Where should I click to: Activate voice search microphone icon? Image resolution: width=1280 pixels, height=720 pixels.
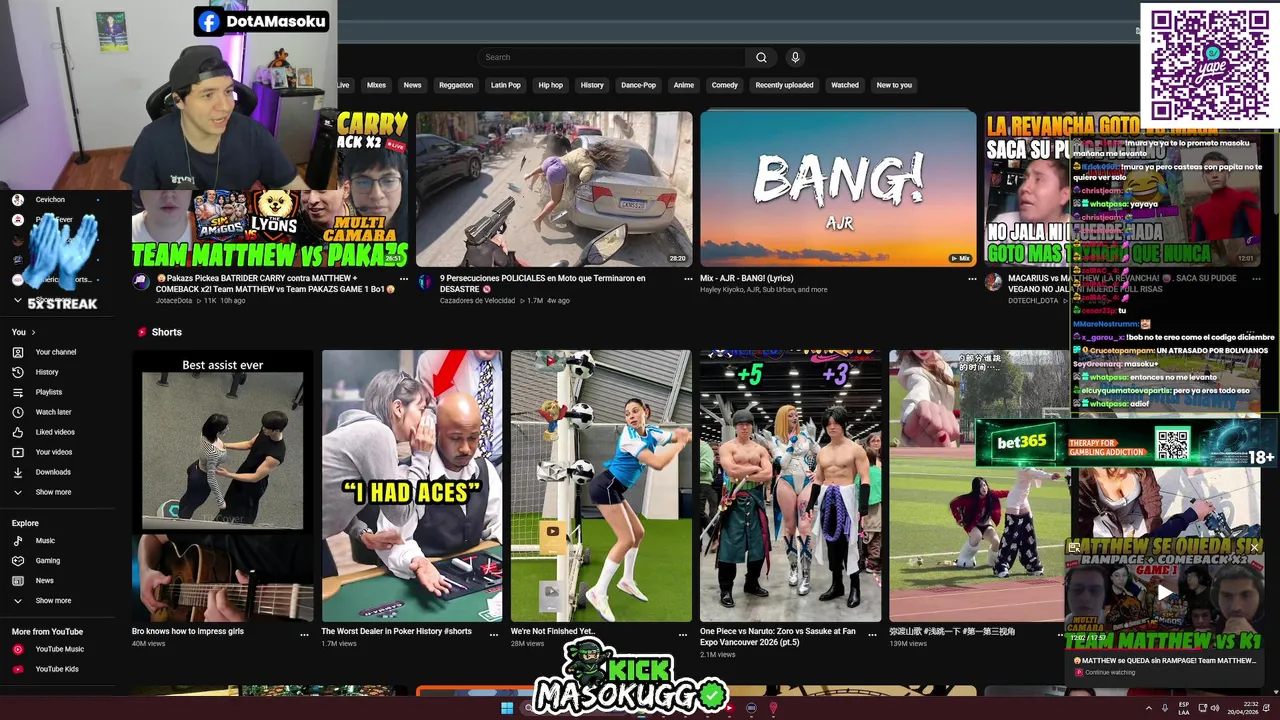pyautogui.click(x=795, y=57)
